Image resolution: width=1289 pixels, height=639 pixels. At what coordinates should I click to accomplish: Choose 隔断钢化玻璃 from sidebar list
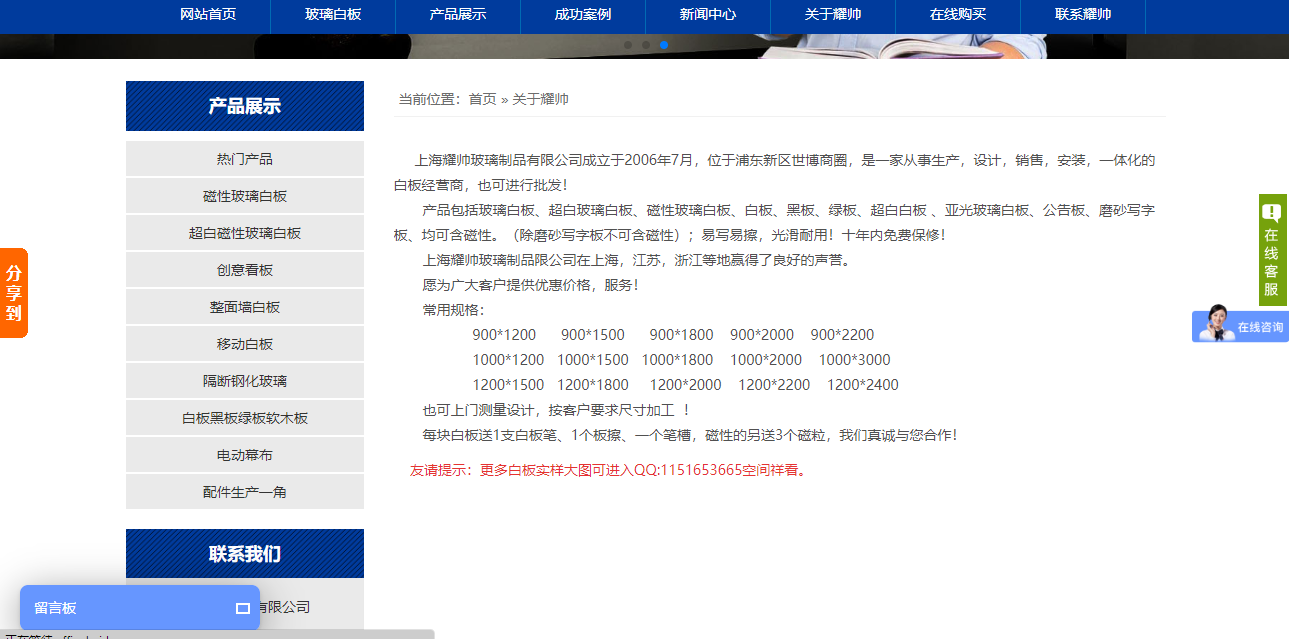click(x=245, y=381)
